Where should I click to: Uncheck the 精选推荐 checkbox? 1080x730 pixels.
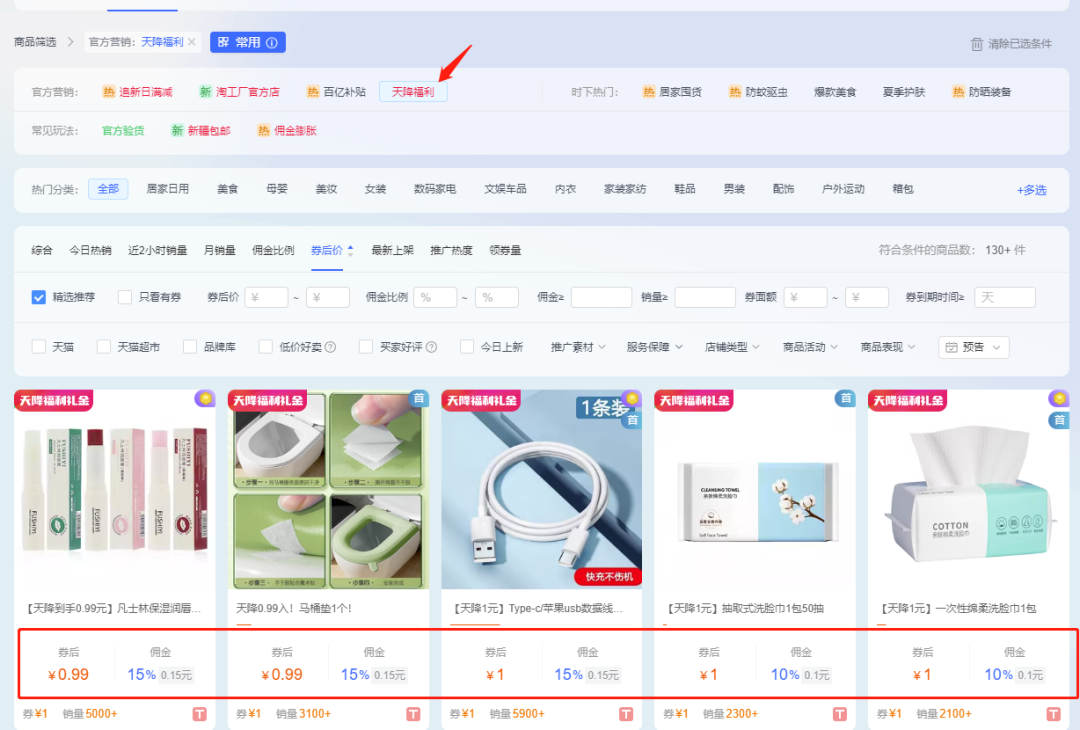click(39, 297)
